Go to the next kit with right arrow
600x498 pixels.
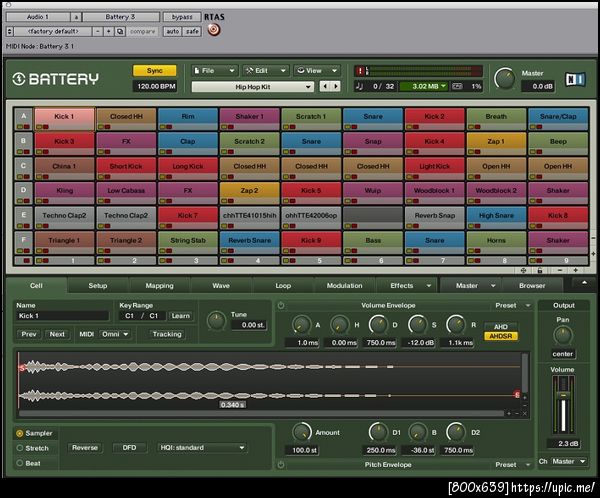point(336,86)
